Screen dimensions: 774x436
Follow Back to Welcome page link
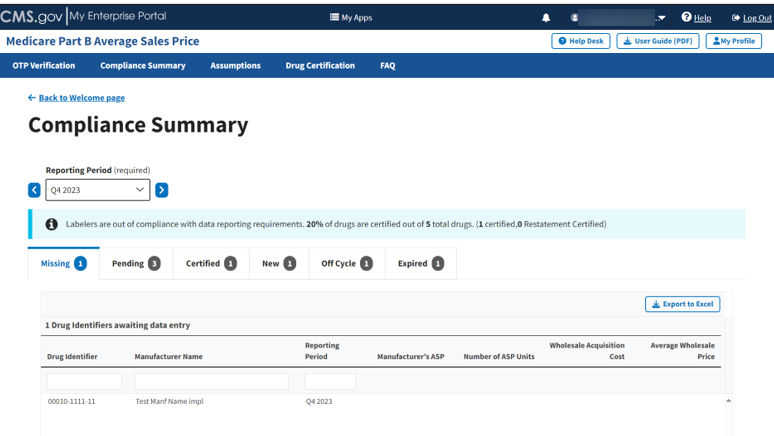pyautogui.click(x=77, y=98)
